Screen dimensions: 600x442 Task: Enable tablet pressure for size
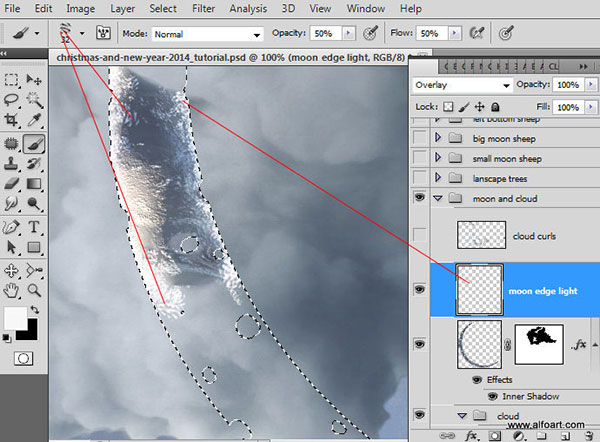click(506, 33)
